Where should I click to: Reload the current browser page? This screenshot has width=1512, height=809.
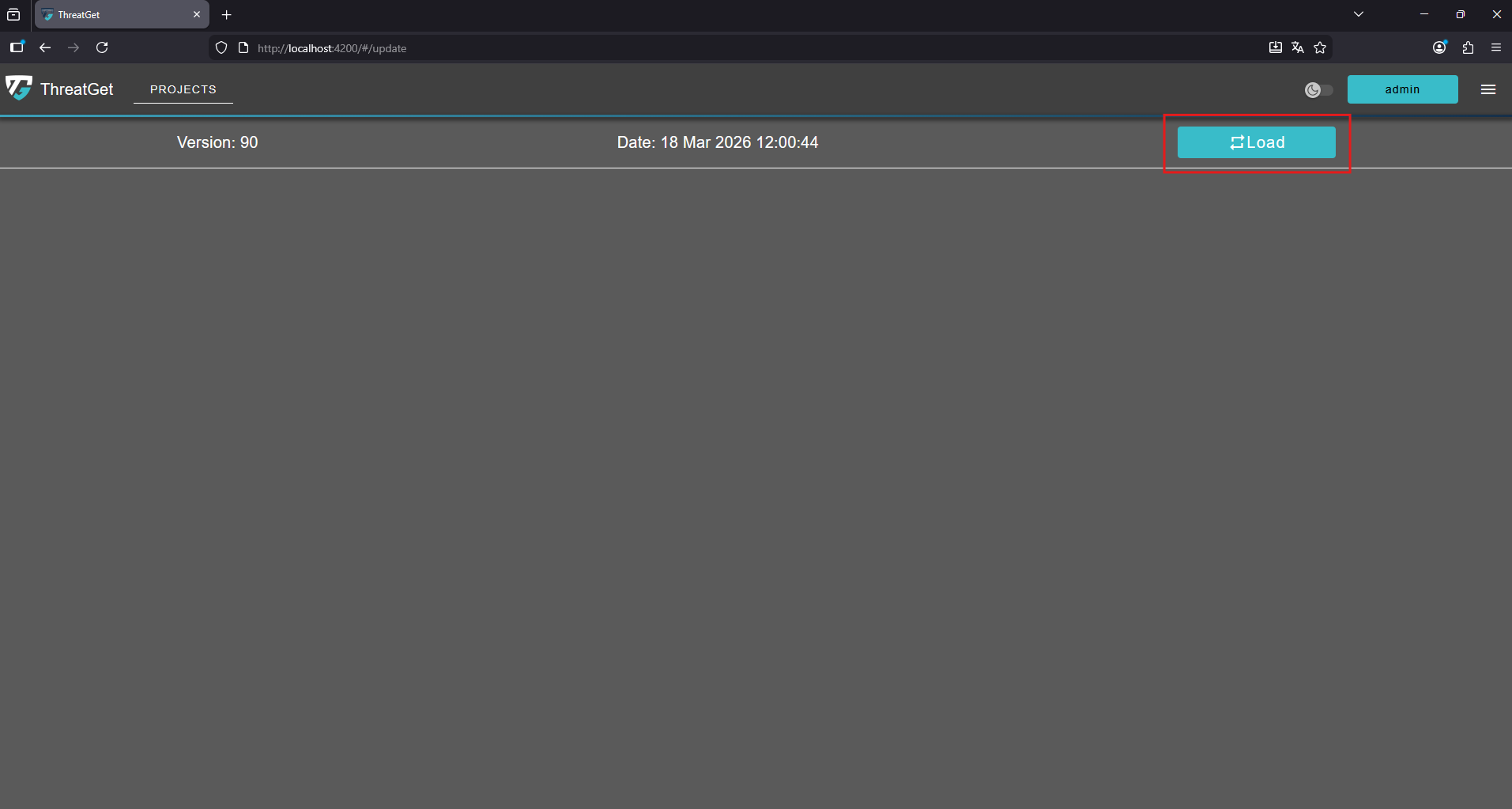pos(102,47)
